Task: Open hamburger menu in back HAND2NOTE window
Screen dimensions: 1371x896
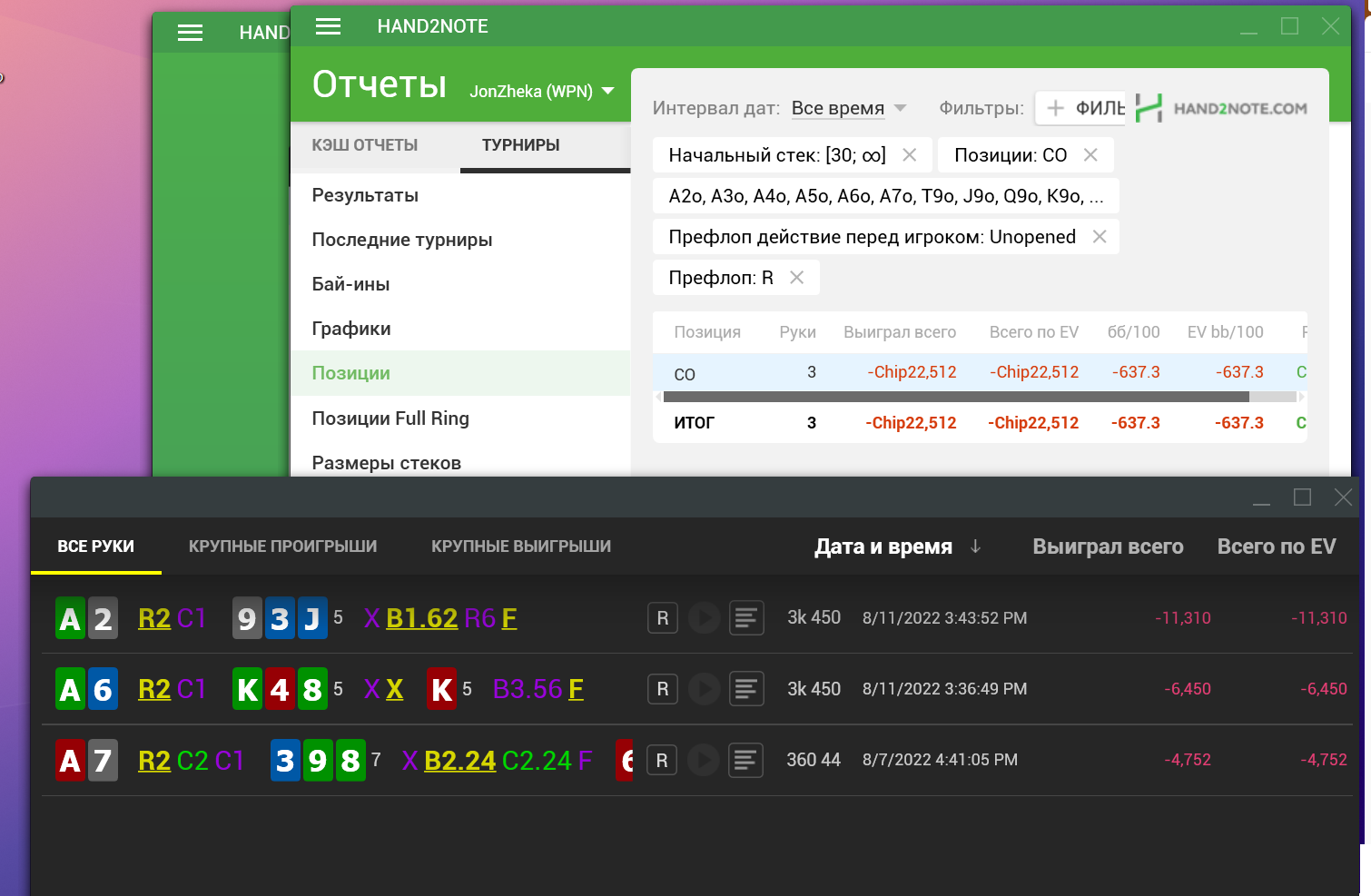Action: [x=190, y=33]
